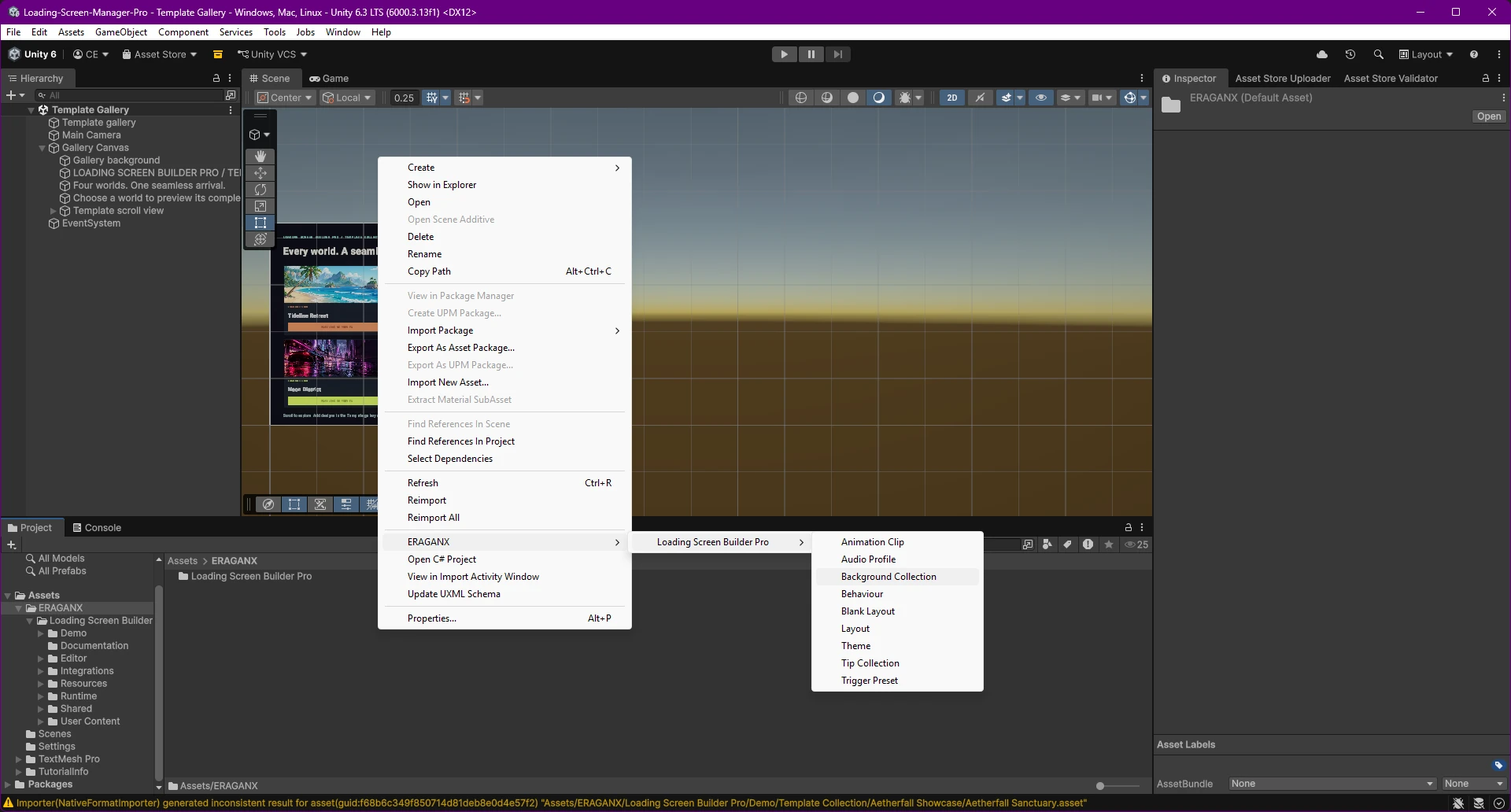The height and width of the screenshot is (812, 1511).
Task: Toggle 2D view mode in Scene
Action: [x=952, y=98]
